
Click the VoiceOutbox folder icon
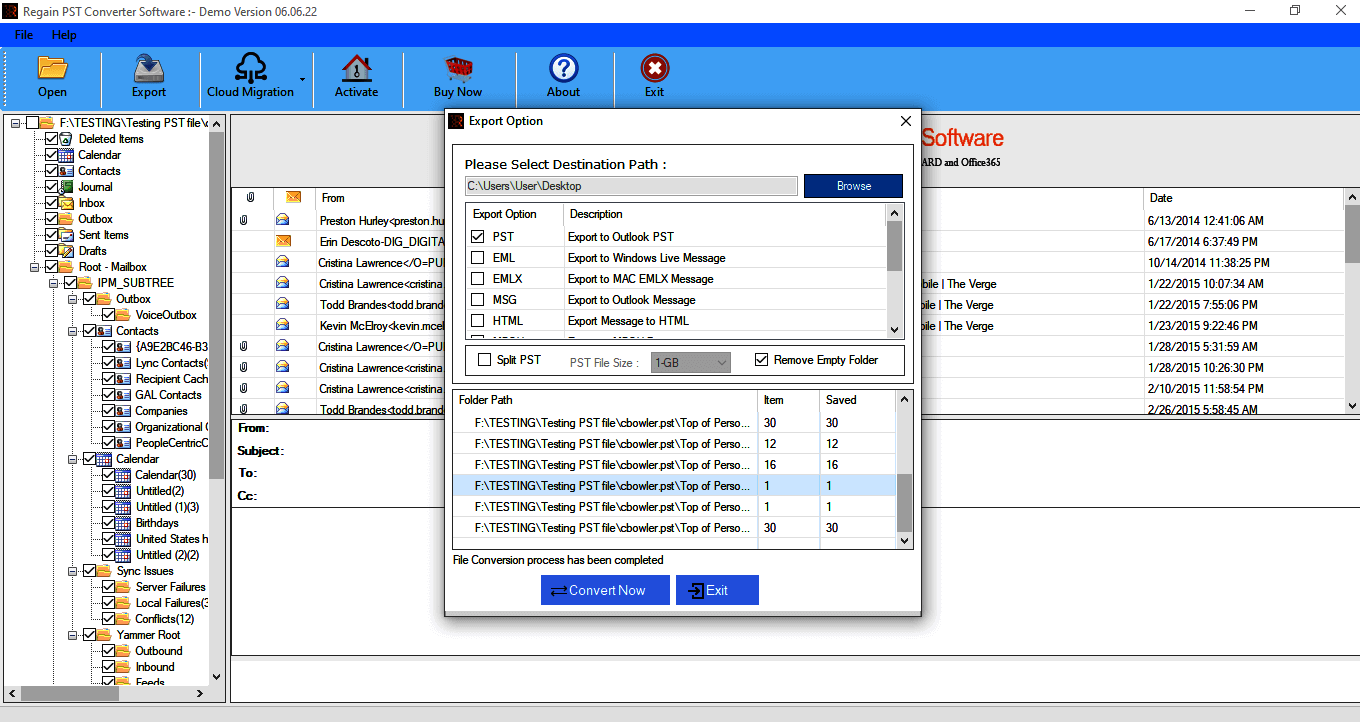[124, 315]
